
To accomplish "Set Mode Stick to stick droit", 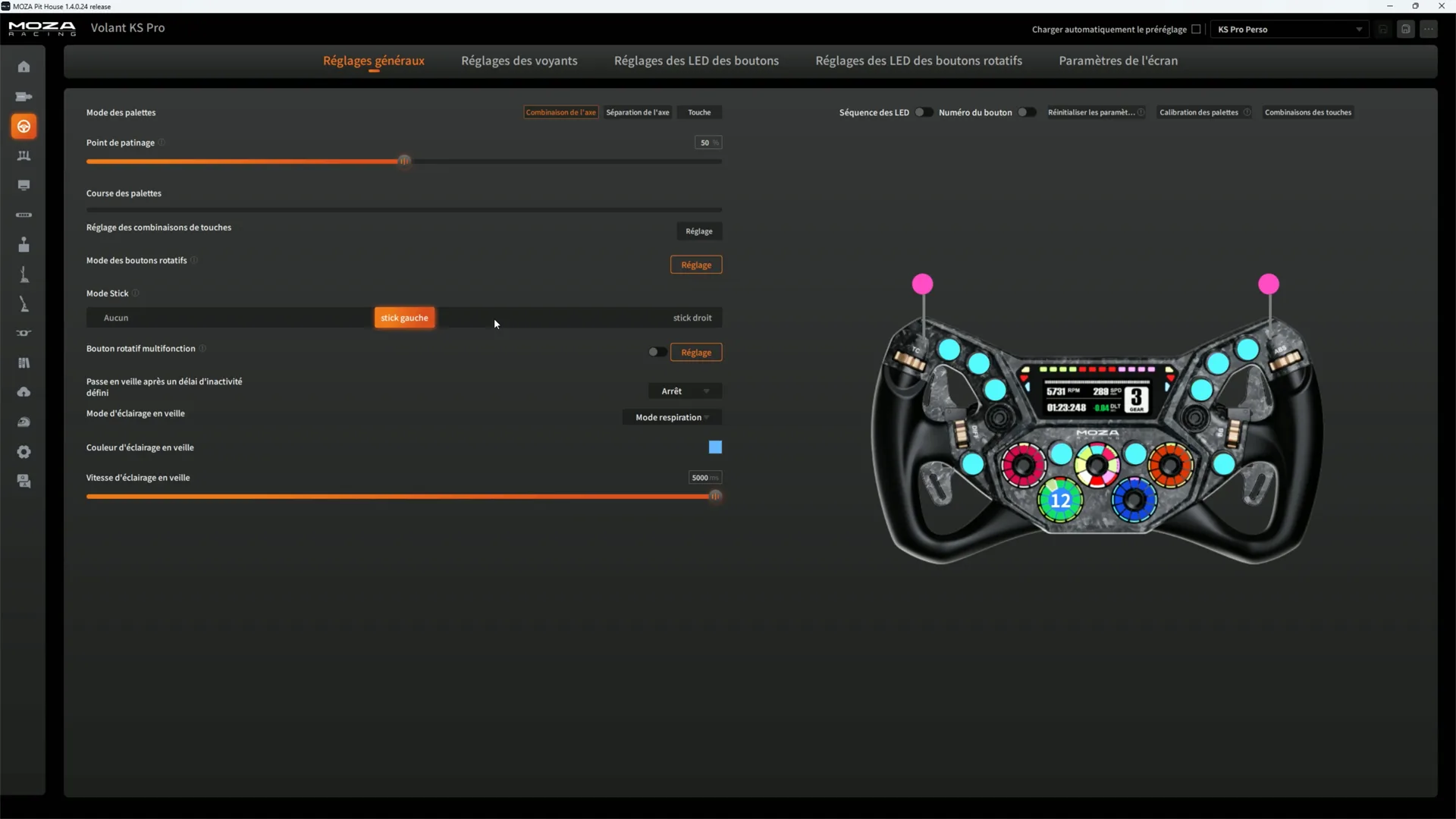I will click(x=692, y=318).
